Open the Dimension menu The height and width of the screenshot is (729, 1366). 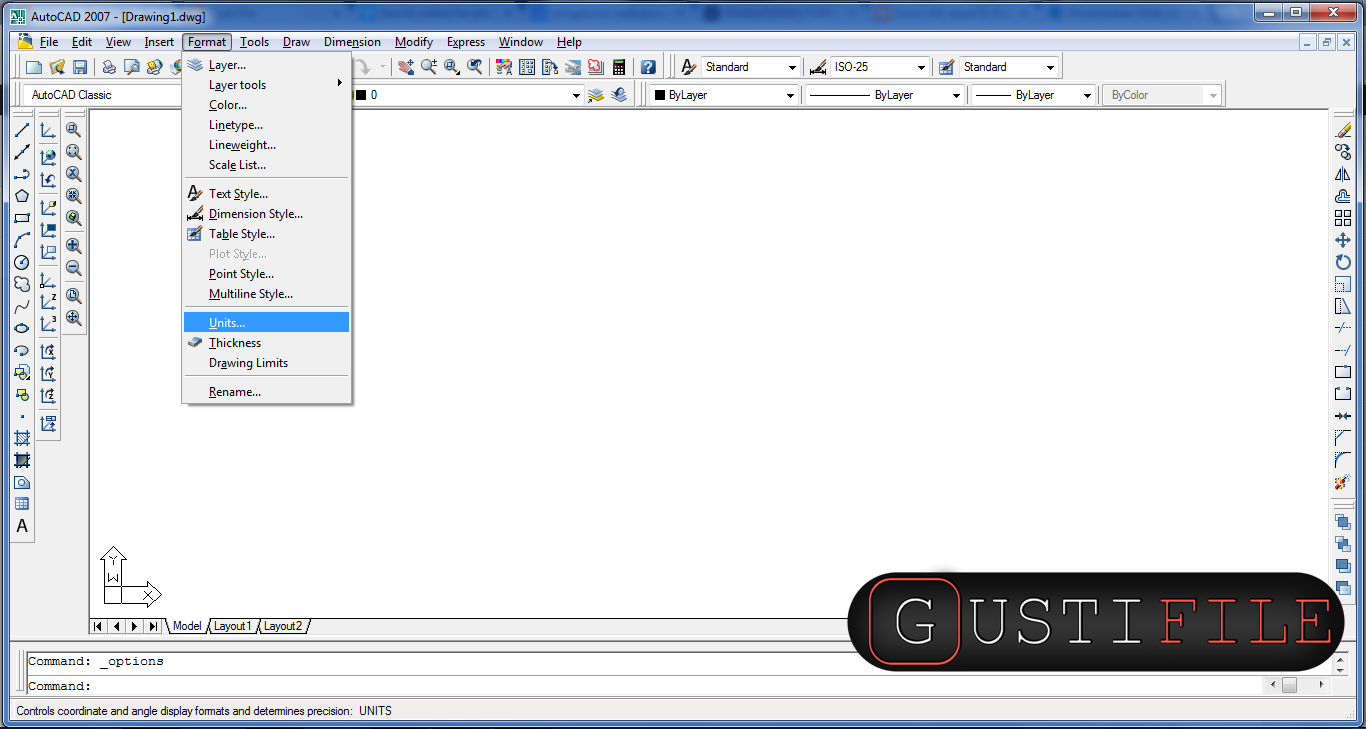coord(352,42)
